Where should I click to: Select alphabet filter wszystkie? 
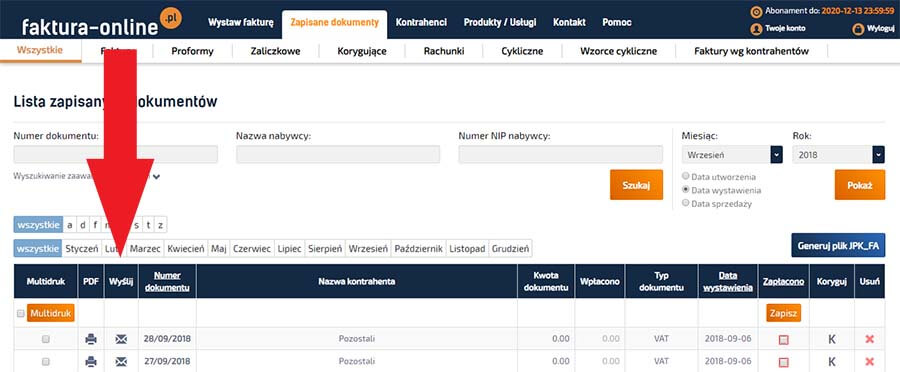pos(38,224)
